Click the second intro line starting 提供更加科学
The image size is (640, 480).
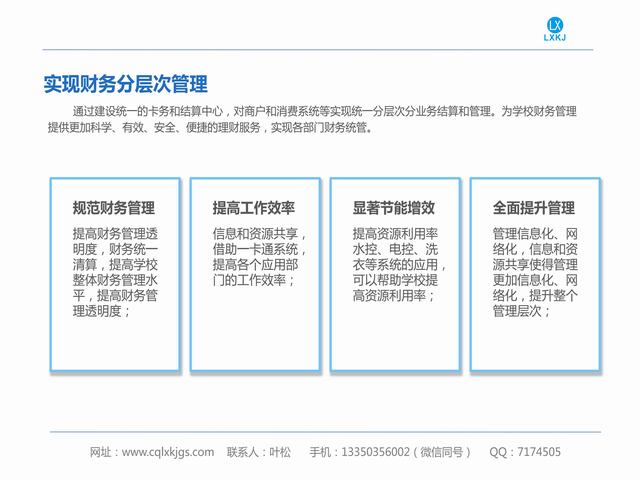210,128
